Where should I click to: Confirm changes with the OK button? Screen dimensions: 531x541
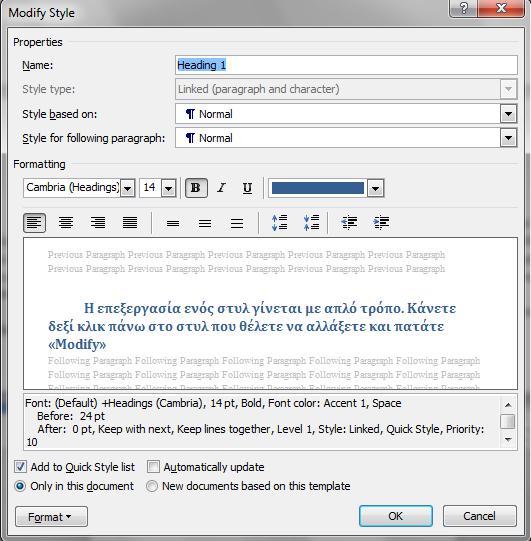395,516
